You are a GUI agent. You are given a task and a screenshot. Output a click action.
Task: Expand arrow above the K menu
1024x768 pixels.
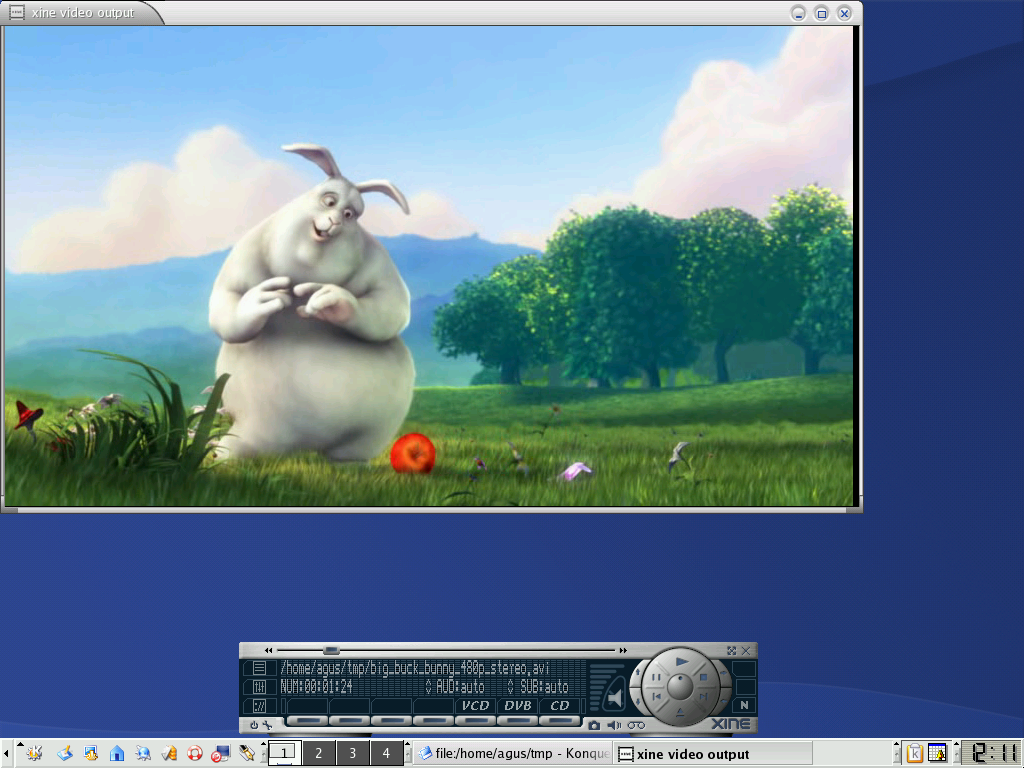point(20,744)
